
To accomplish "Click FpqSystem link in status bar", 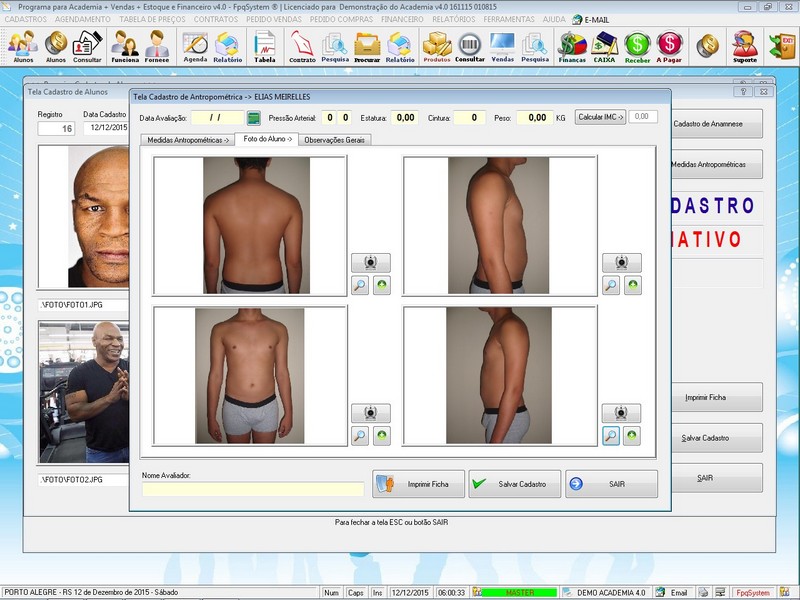I will coord(753,592).
